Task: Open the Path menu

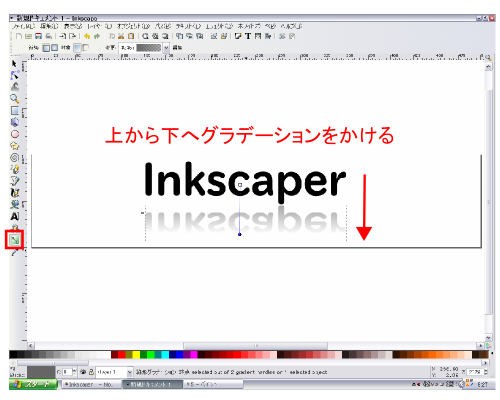Action: [x=163, y=26]
